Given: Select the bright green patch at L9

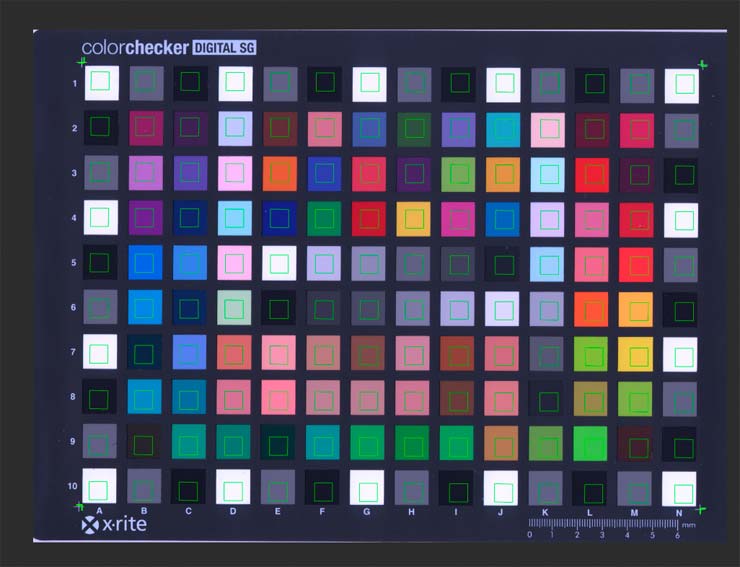Looking at the screenshot, I should click(590, 444).
